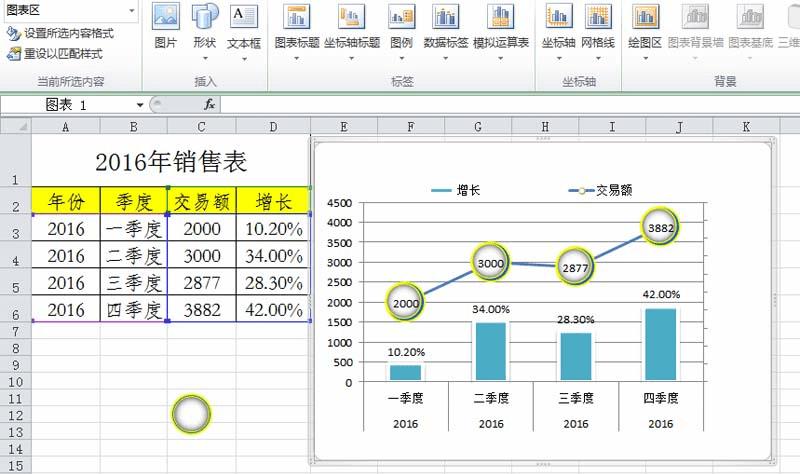Viewport: 800px width, 474px height.
Task: Select the 2000 data marker on the line
Action: pyautogui.click(x=406, y=303)
